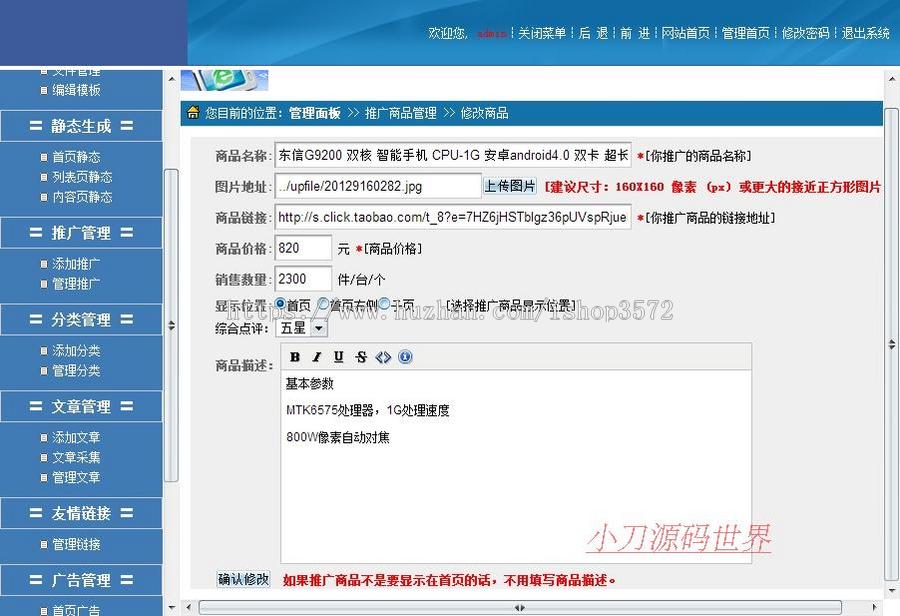Apply underline in the description editor
The height and width of the screenshot is (616, 900).
(x=339, y=356)
